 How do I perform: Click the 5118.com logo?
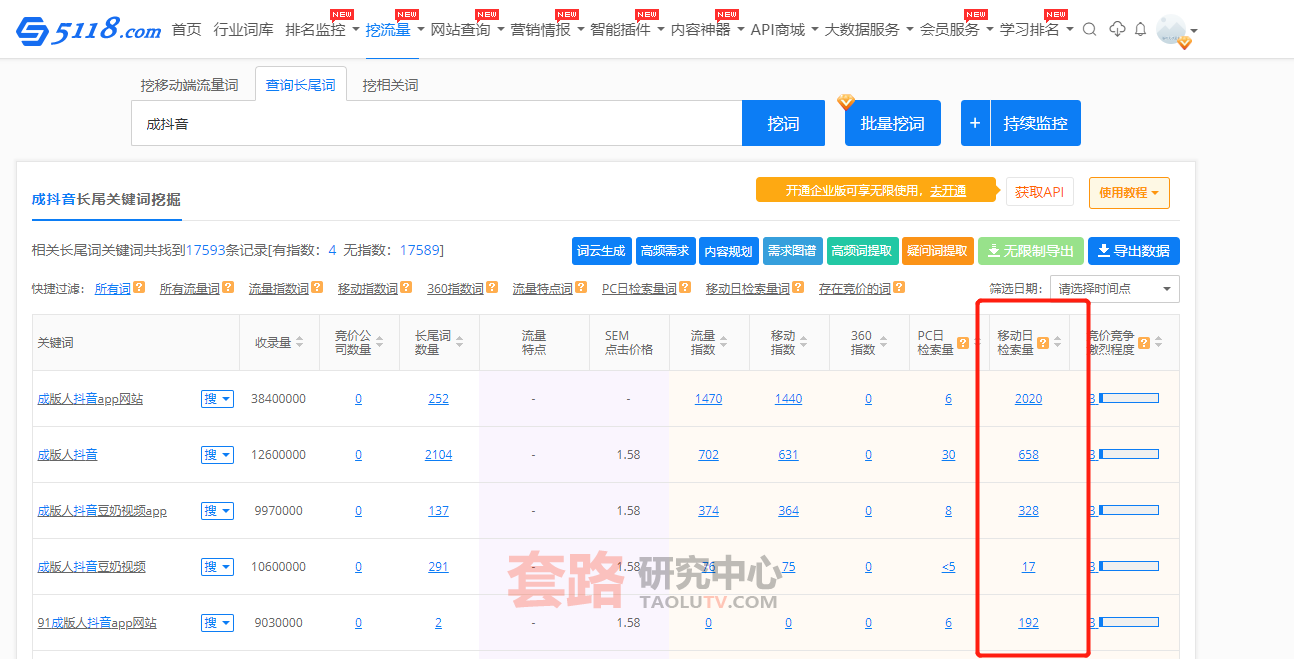click(89, 31)
